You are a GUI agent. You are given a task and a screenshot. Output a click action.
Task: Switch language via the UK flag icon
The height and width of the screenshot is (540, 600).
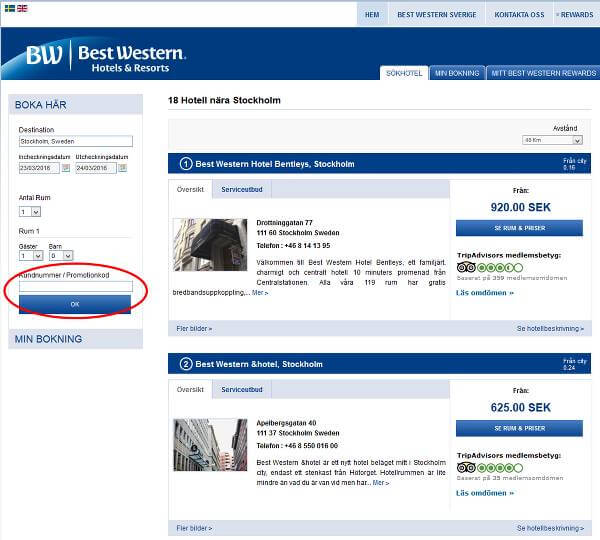point(22,8)
